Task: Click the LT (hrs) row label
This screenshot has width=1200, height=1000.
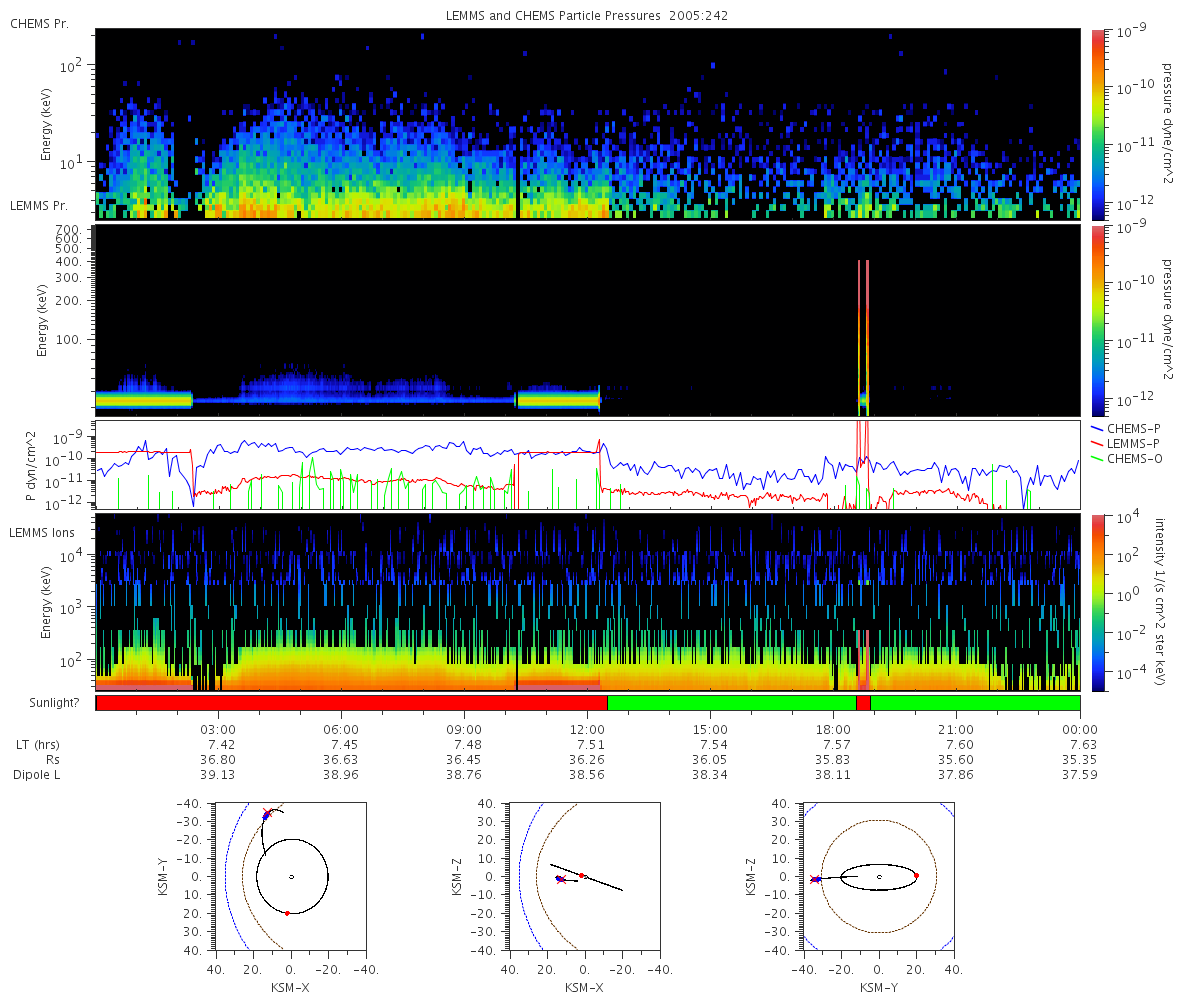Action: tap(39, 745)
